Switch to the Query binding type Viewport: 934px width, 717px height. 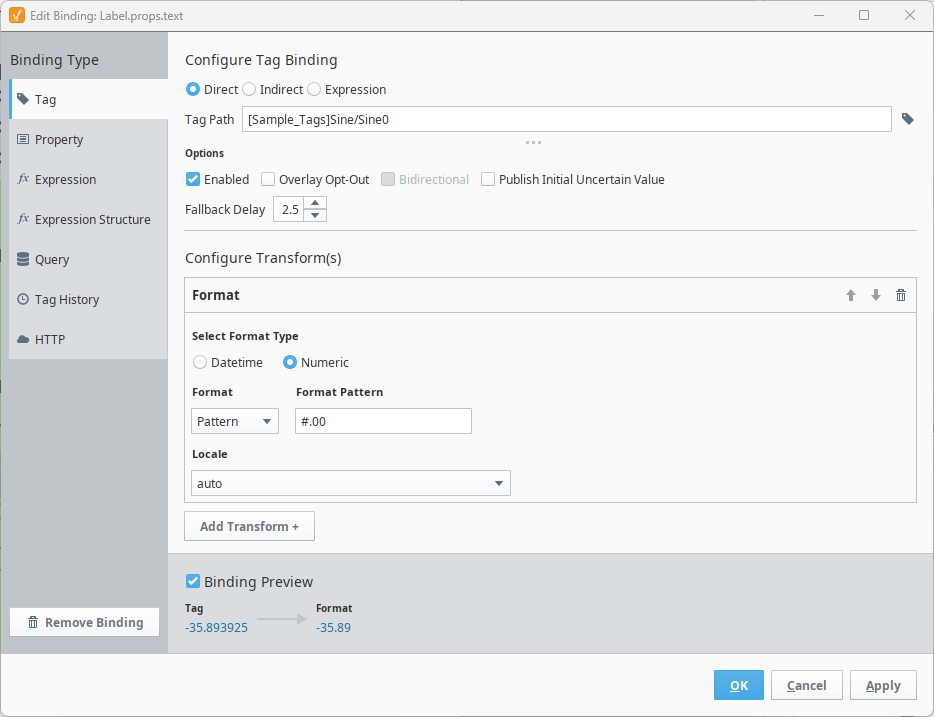pos(52,259)
